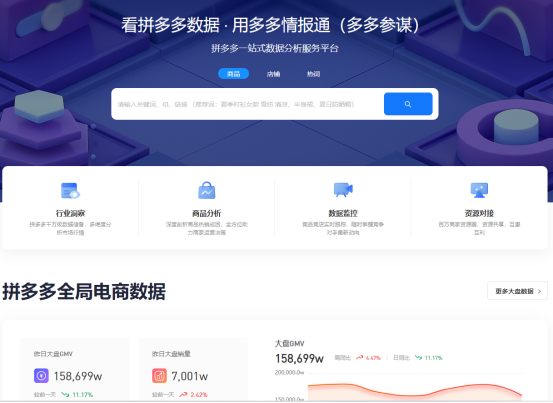Viewport: 553px width, 403px height.
Task: Click the 行业洞察 description text
Action: click(x=70, y=228)
